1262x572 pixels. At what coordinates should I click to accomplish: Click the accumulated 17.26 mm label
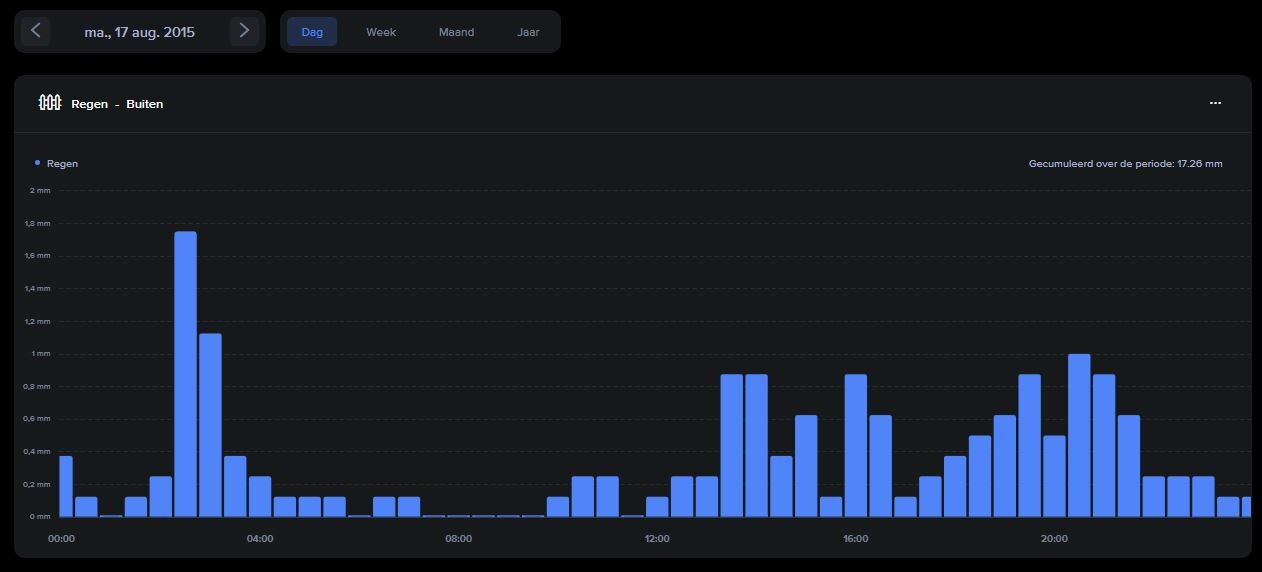[x=1126, y=164]
